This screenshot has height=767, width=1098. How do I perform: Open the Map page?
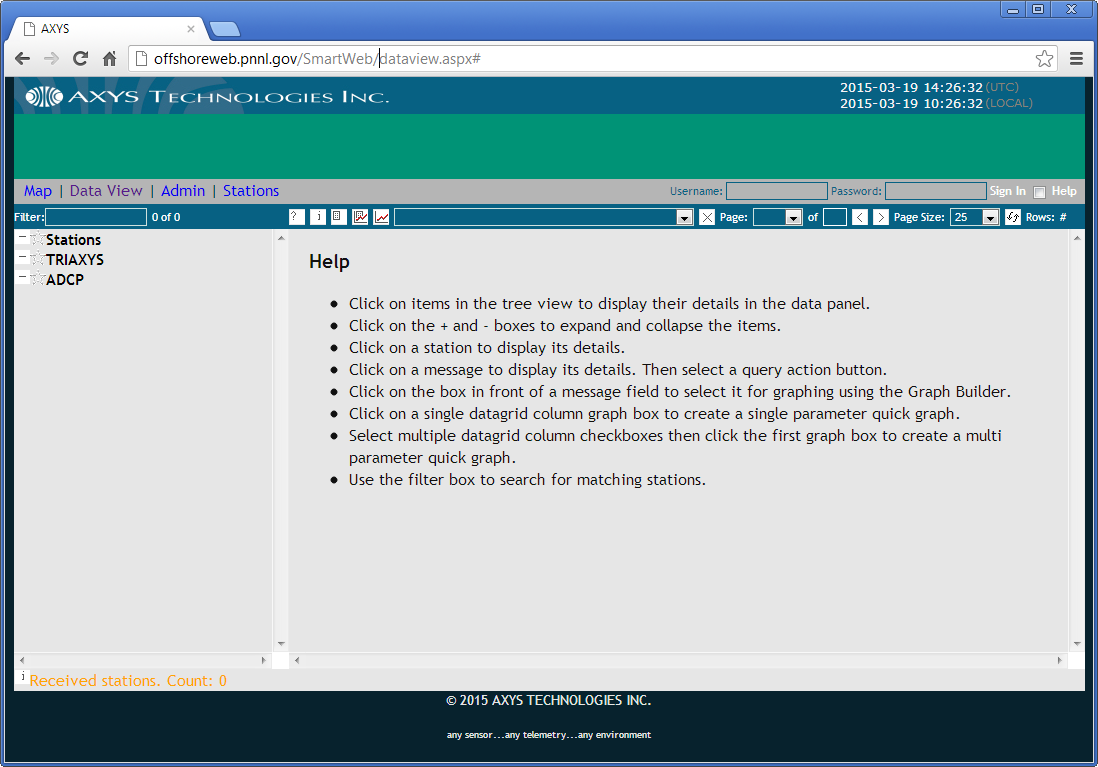coord(38,191)
